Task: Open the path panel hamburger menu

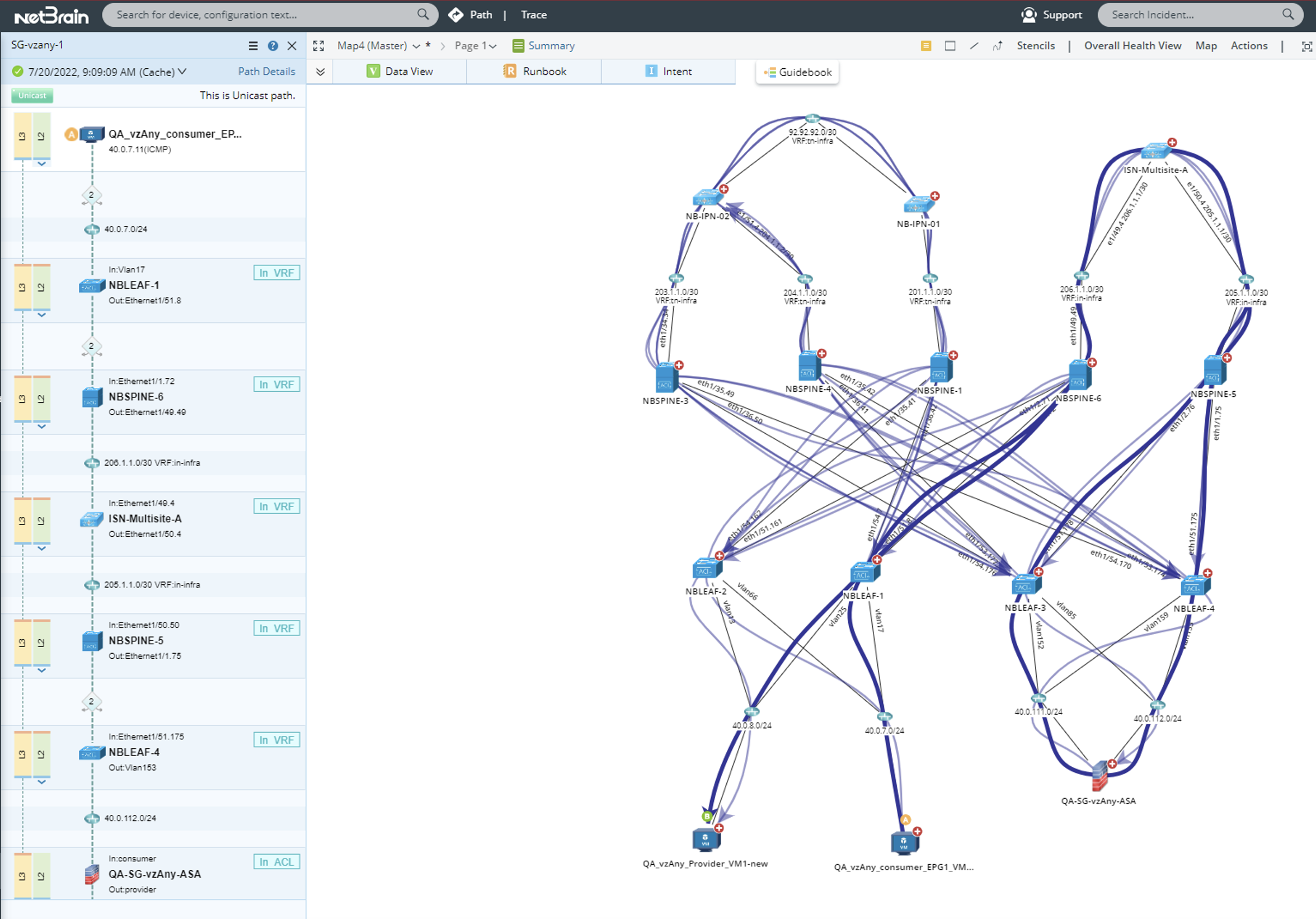Action: pyautogui.click(x=253, y=46)
